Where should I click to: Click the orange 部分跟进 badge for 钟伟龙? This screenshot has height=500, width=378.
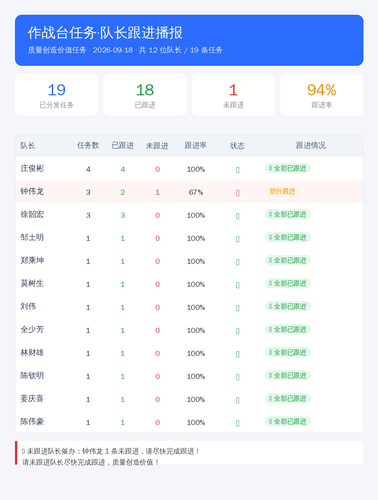(x=282, y=191)
